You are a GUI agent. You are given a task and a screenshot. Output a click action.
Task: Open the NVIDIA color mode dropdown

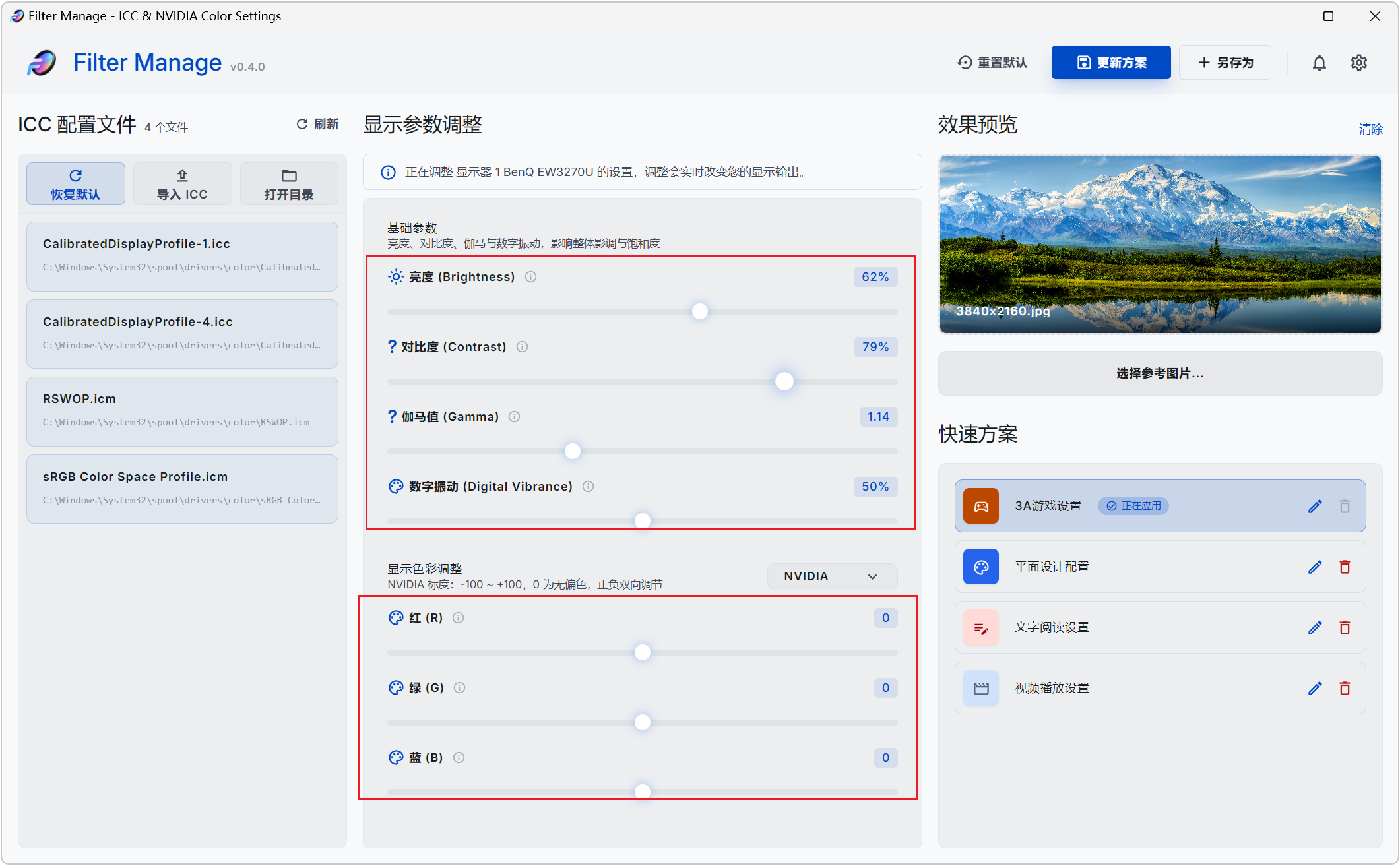coord(831,576)
